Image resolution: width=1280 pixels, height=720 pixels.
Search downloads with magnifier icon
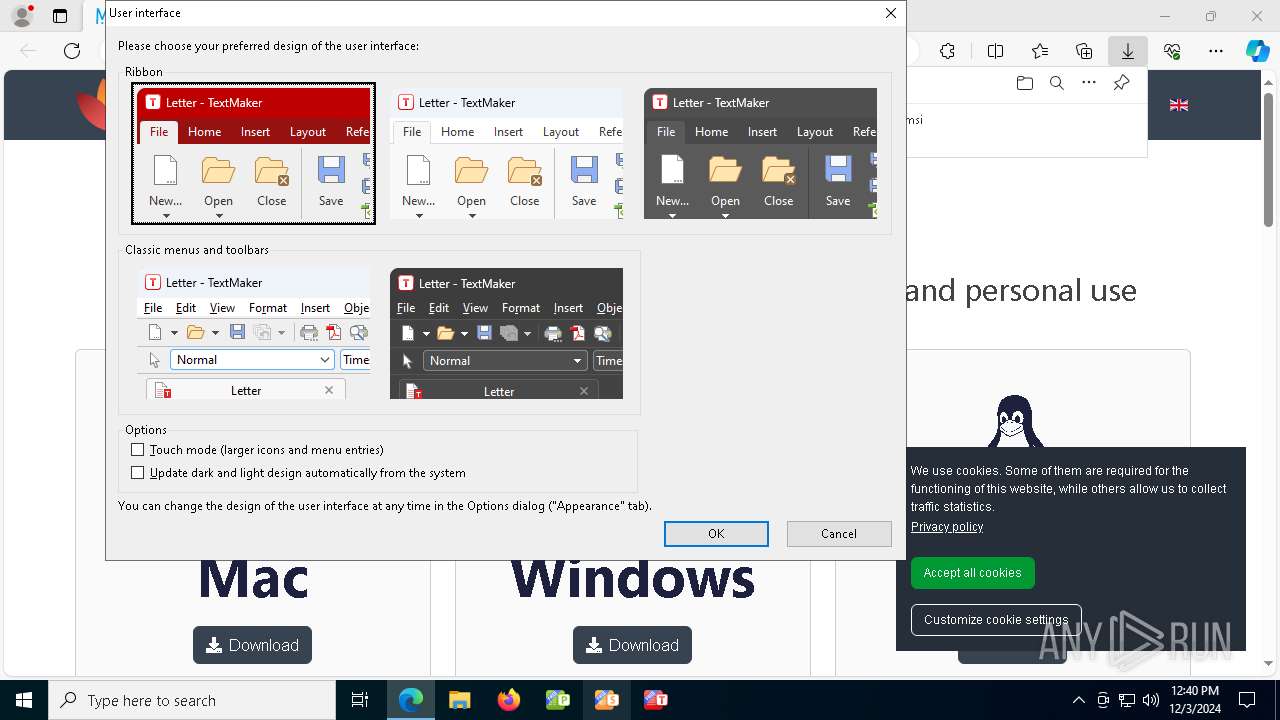click(1057, 83)
